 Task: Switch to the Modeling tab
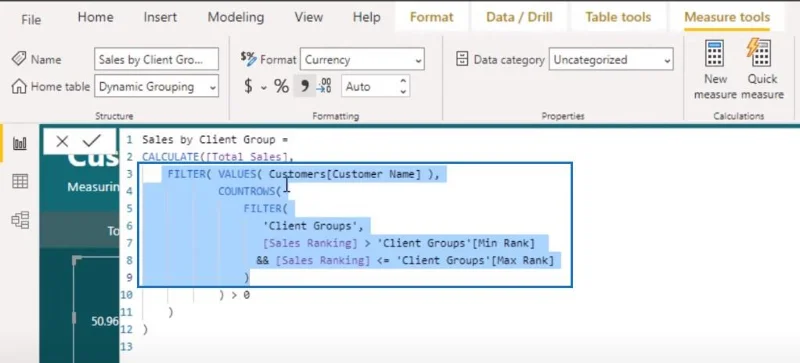click(236, 17)
